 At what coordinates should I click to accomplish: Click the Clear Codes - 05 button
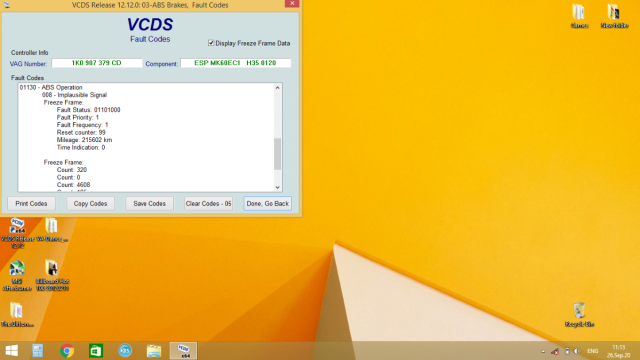click(x=208, y=203)
